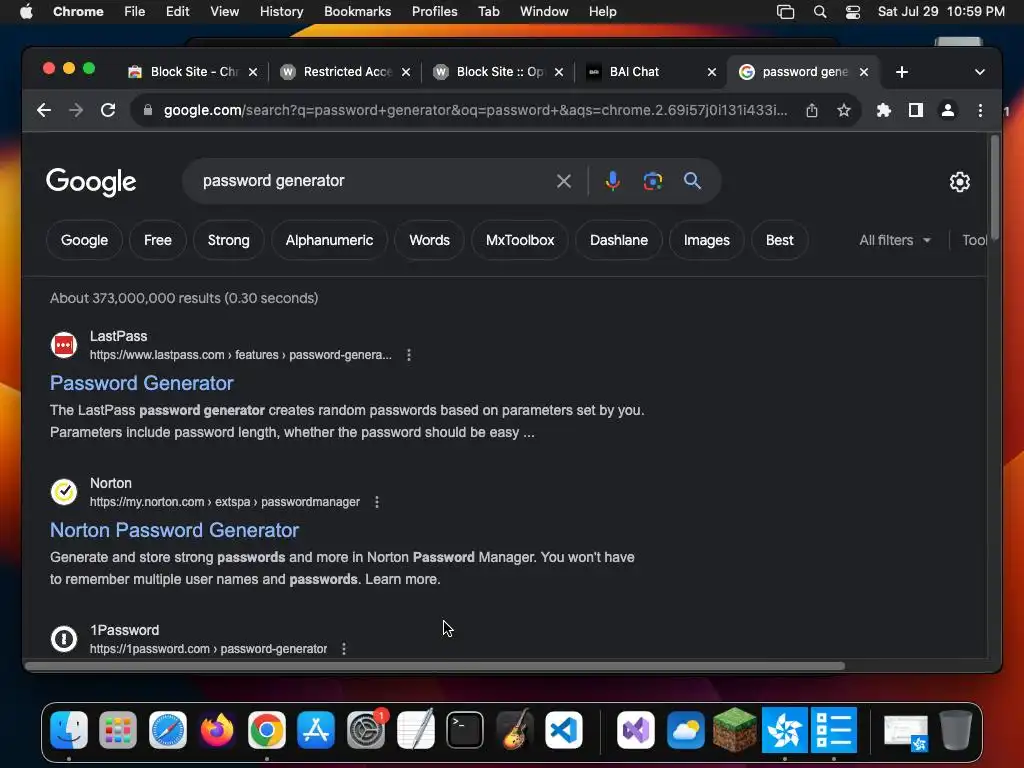
Task: Open Chrome's three-dot menu
Action: coord(980,110)
